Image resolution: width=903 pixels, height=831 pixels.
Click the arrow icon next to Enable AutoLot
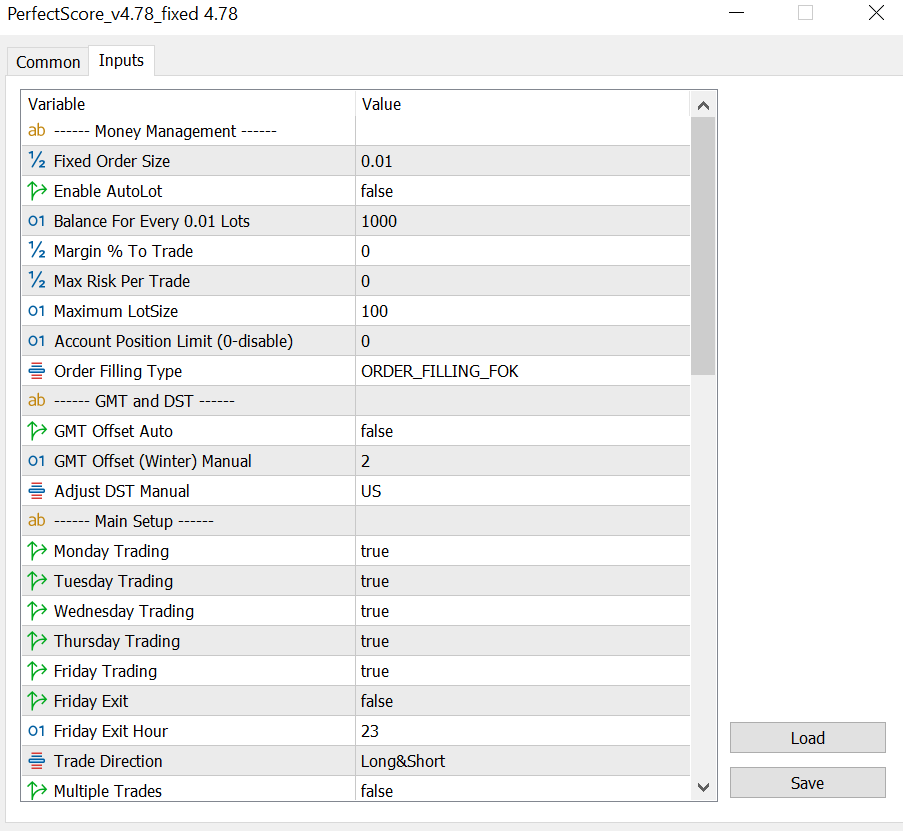coord(37,191)
